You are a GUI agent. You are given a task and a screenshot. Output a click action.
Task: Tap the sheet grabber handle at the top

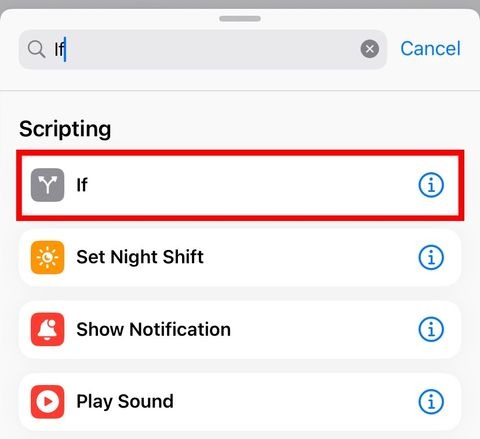click(x=240, y=19)
